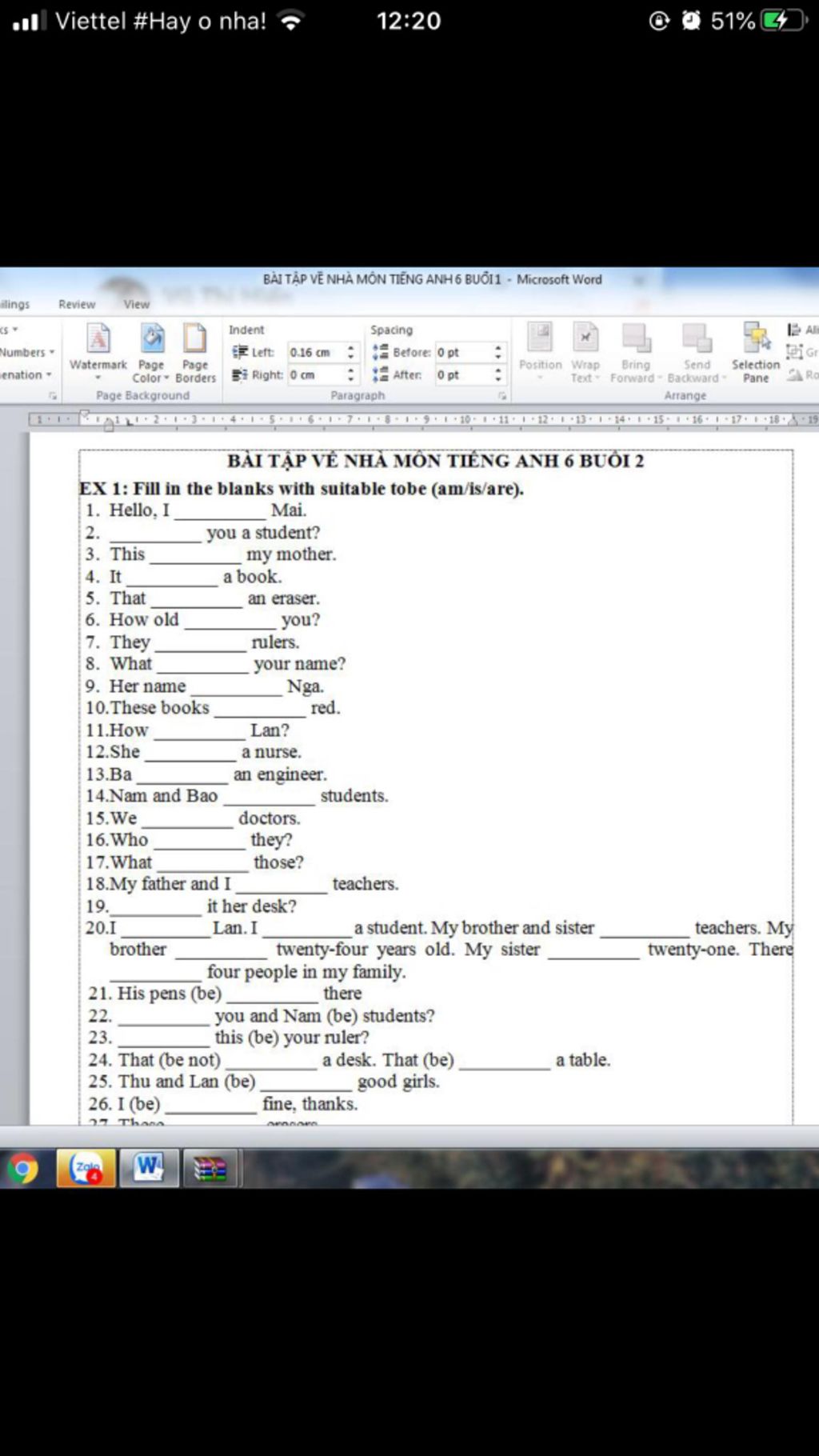Open the Page Color menu
The height and width of the screenshot is (1456, 819).
pos(151,353)
